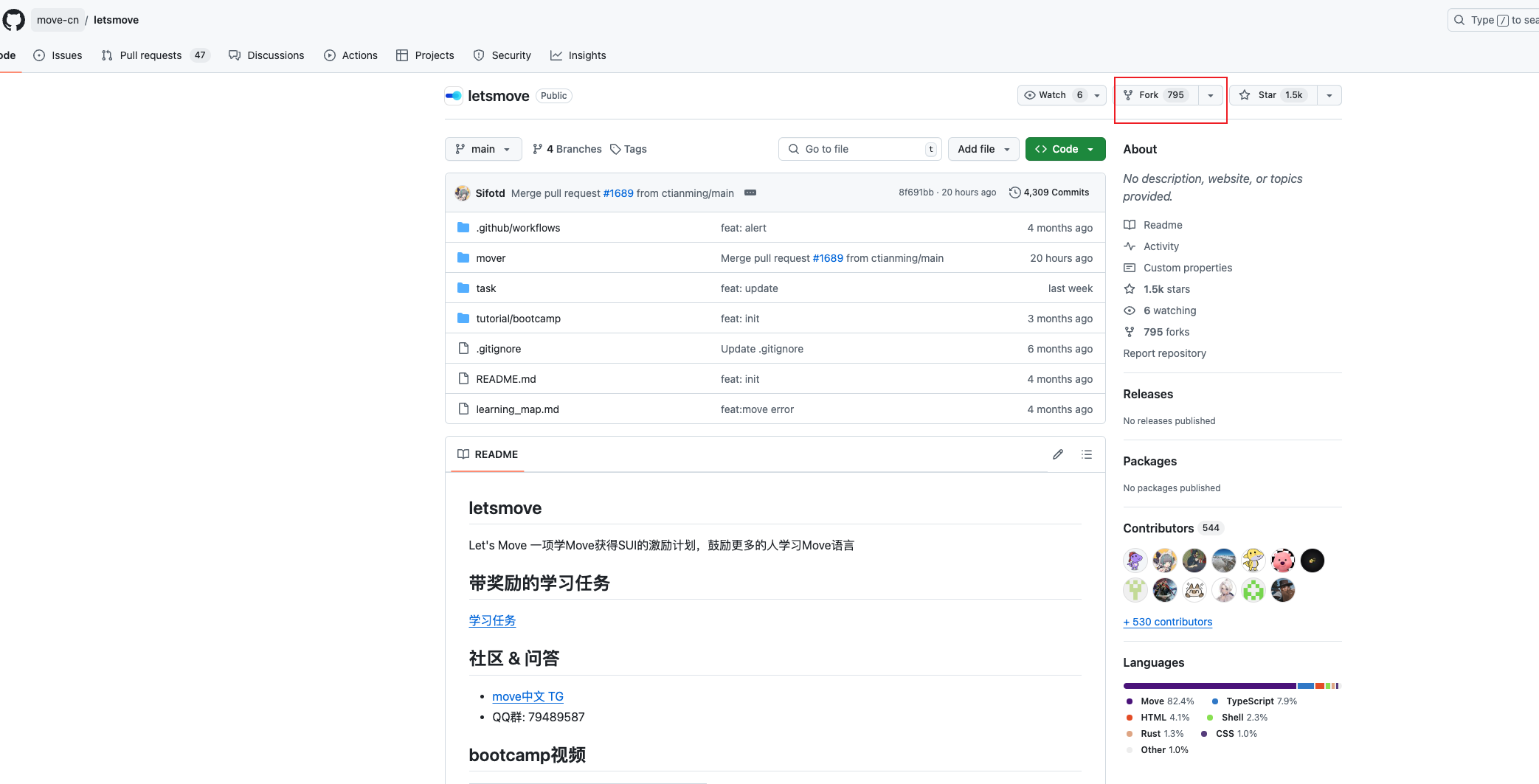1539x784 pixels.
Task: Open commit hash 8f691bb
Action: 916,192
